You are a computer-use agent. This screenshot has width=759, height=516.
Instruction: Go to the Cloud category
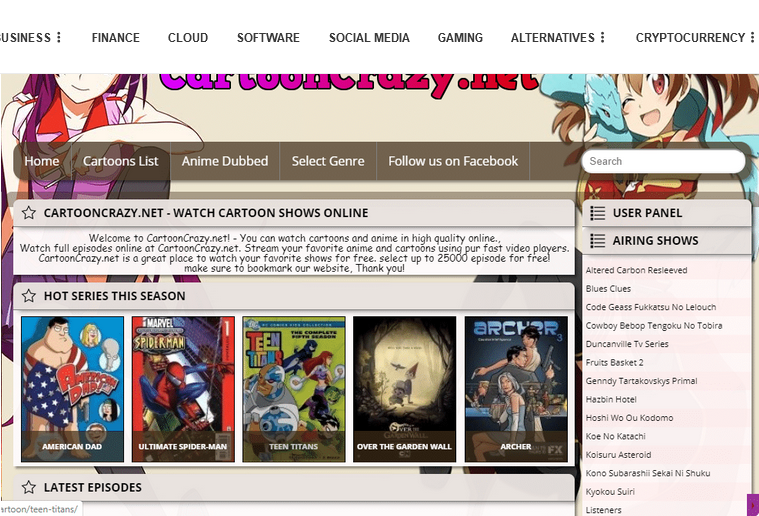tap(188, 38)
